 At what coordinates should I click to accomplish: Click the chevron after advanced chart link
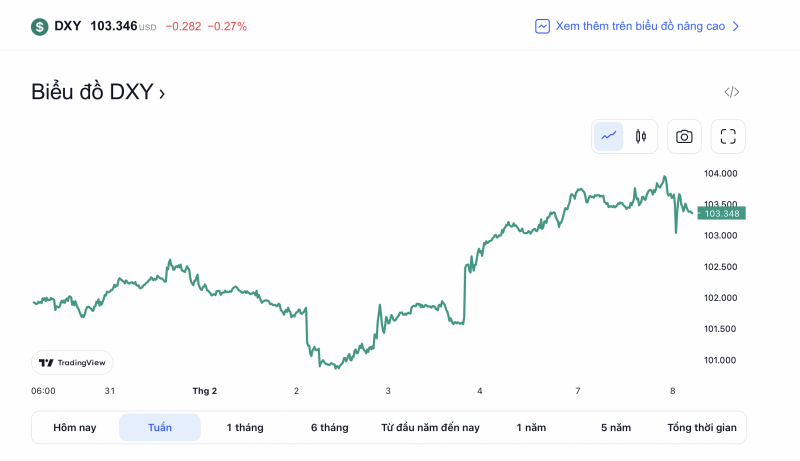pos(736,26)
